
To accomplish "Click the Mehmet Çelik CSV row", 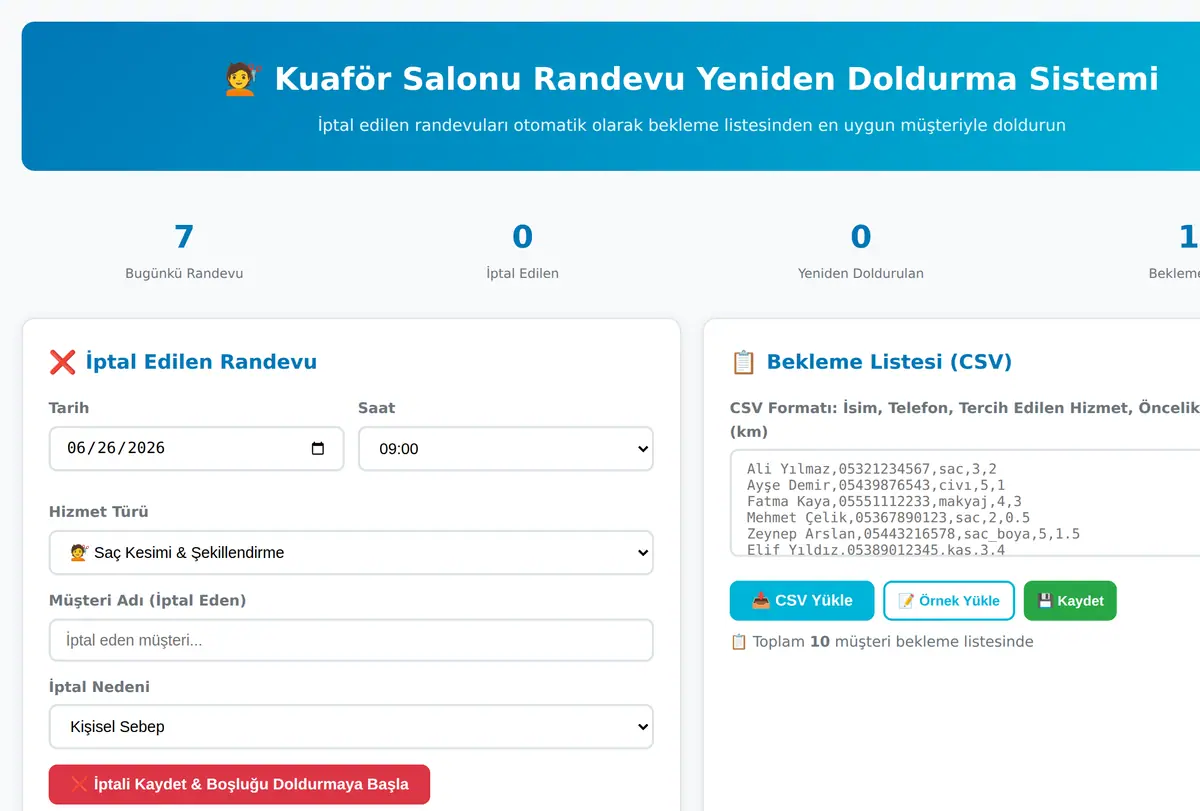I will pyautogui.click(x=888, y=518).
